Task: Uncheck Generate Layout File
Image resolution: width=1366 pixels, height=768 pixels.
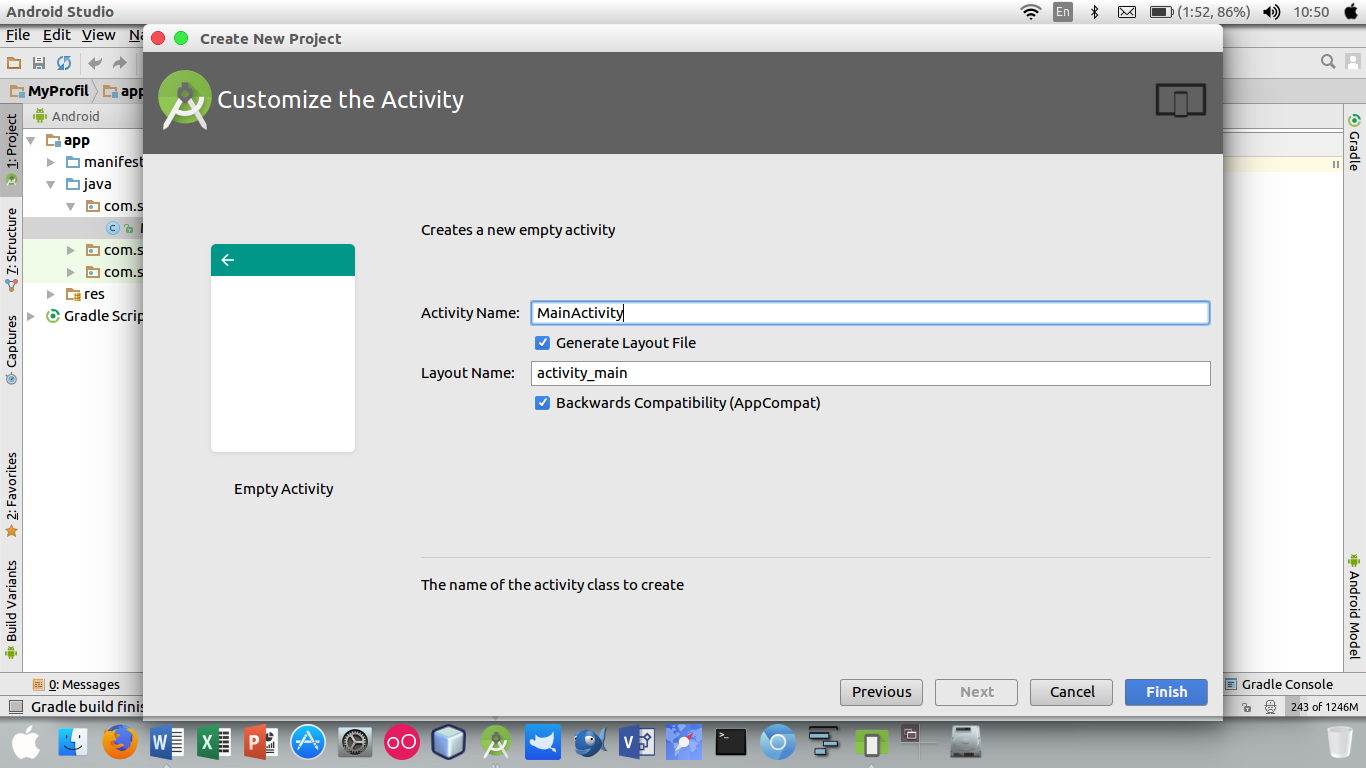Action: tap(542, 343)
